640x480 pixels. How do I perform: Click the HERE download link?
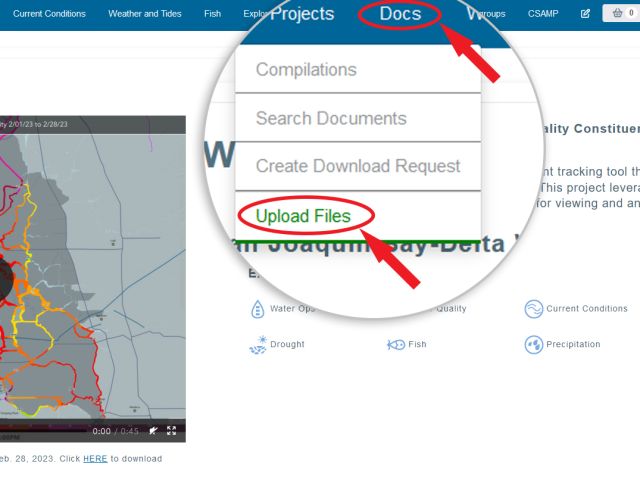(x=95, y=458)
